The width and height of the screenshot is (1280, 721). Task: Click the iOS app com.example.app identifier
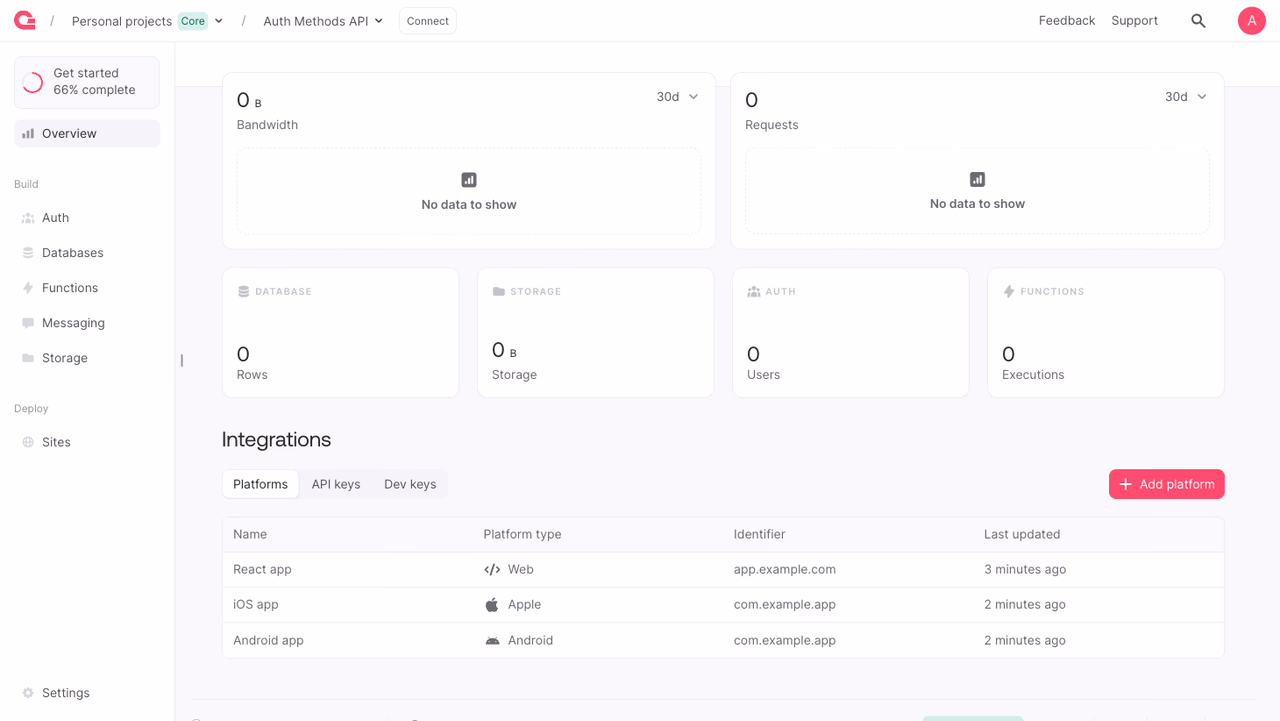click(785, 605)
